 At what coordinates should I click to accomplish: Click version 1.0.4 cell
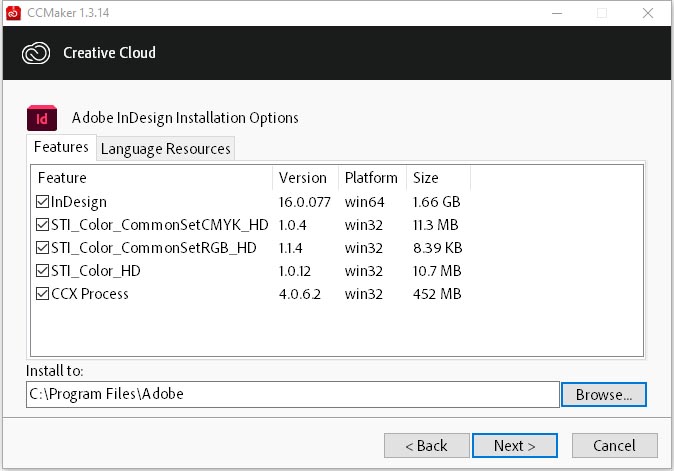click(292, 225)
